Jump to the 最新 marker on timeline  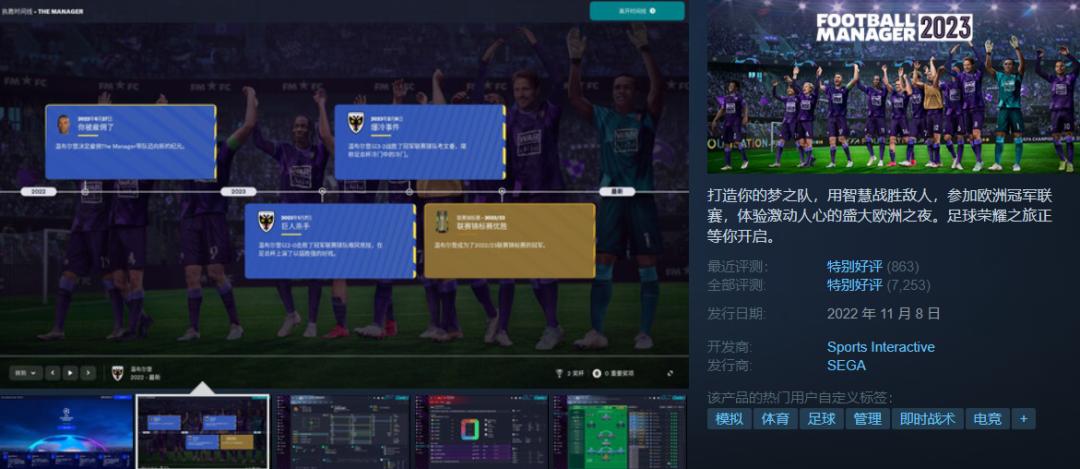[616, 191]
